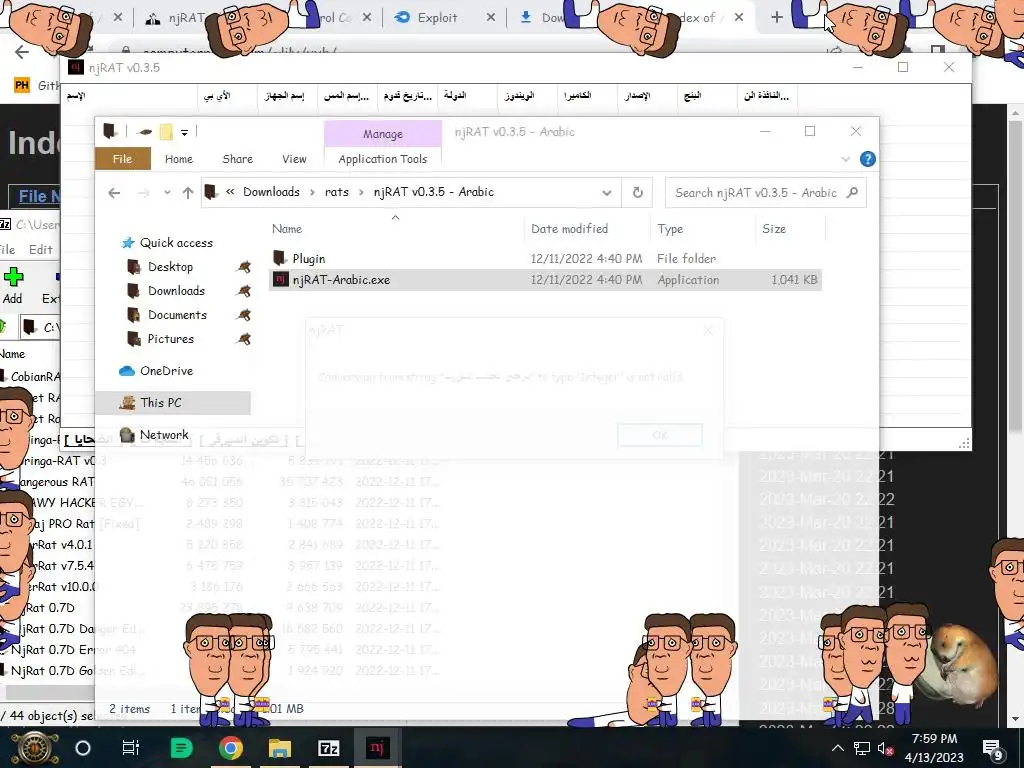Click the muted volume tray icon
Image resolution: width=1024 pixels, height=768 pixels.
click(x=886, y=748)
